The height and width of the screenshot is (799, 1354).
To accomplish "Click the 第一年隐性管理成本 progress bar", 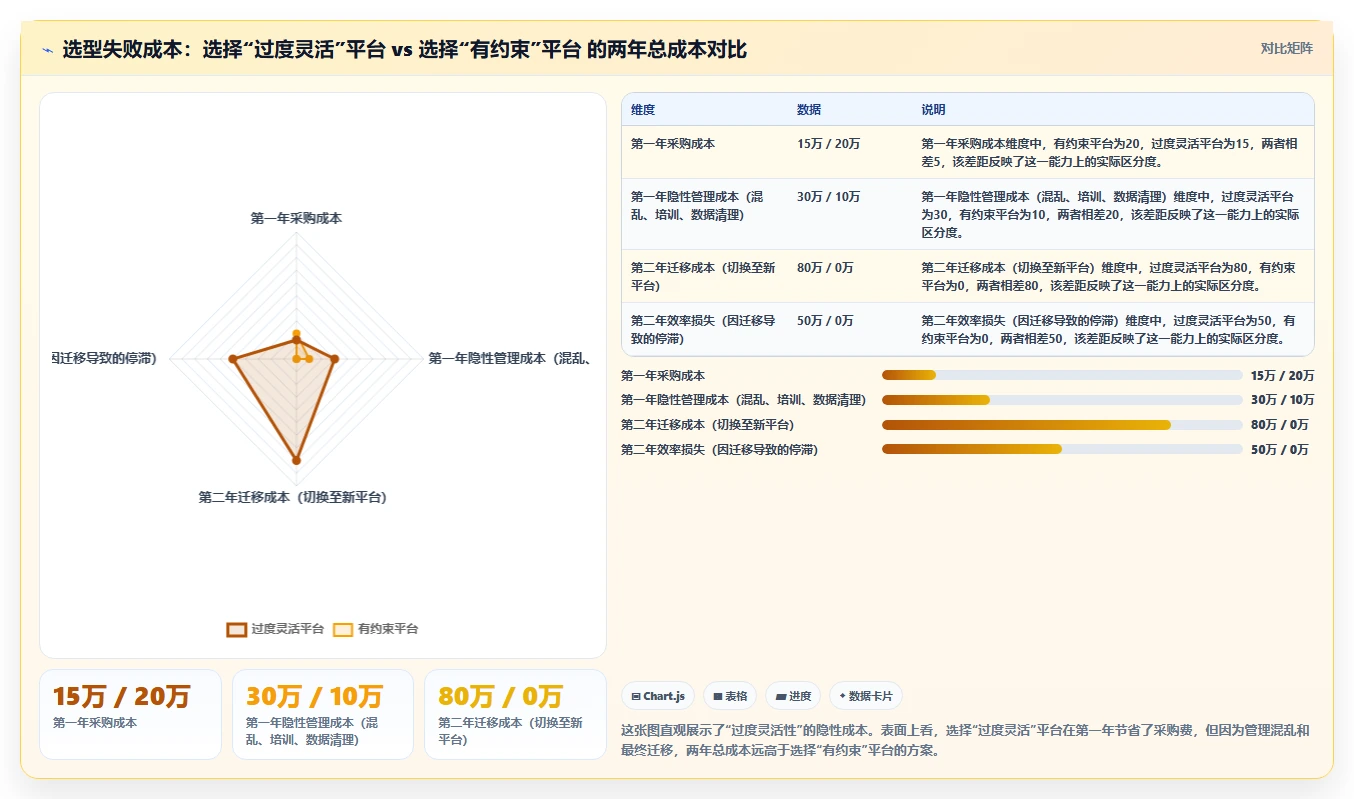I will click(x=1062, y=400).
